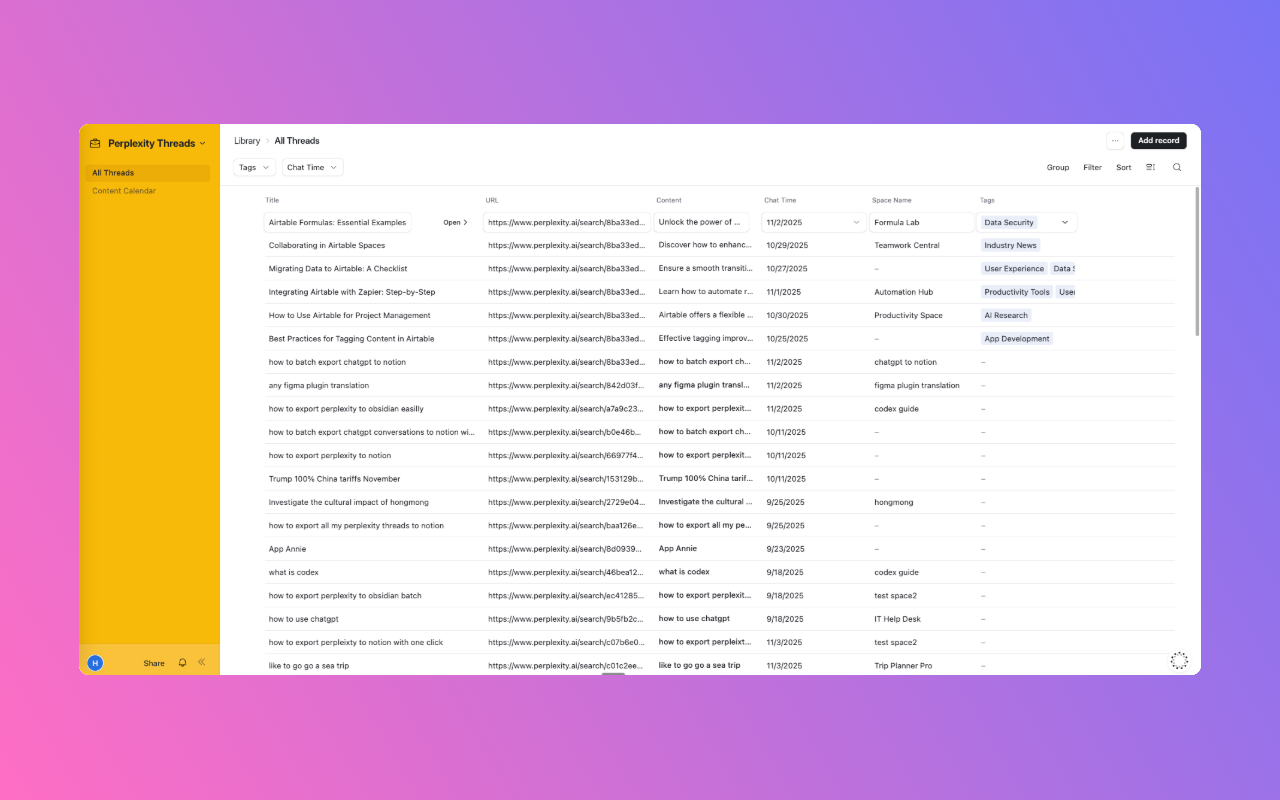Click the Add record button
The width and height of the screenshot is (1280, 800).
(1158, 141)
